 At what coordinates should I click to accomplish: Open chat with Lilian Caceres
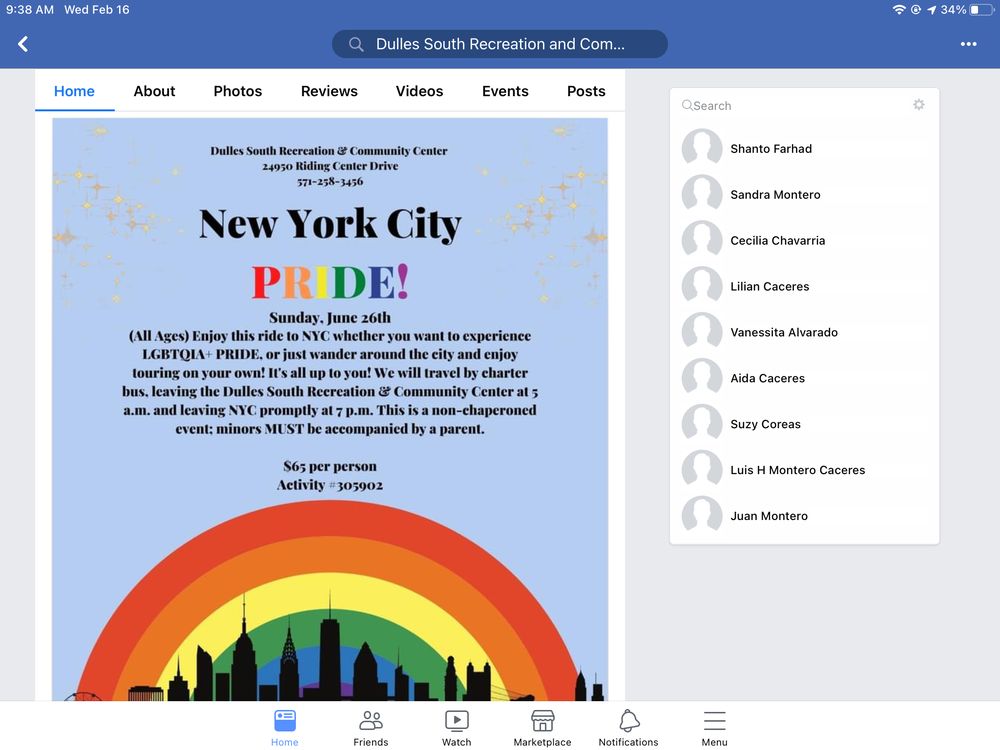[804, 286]
